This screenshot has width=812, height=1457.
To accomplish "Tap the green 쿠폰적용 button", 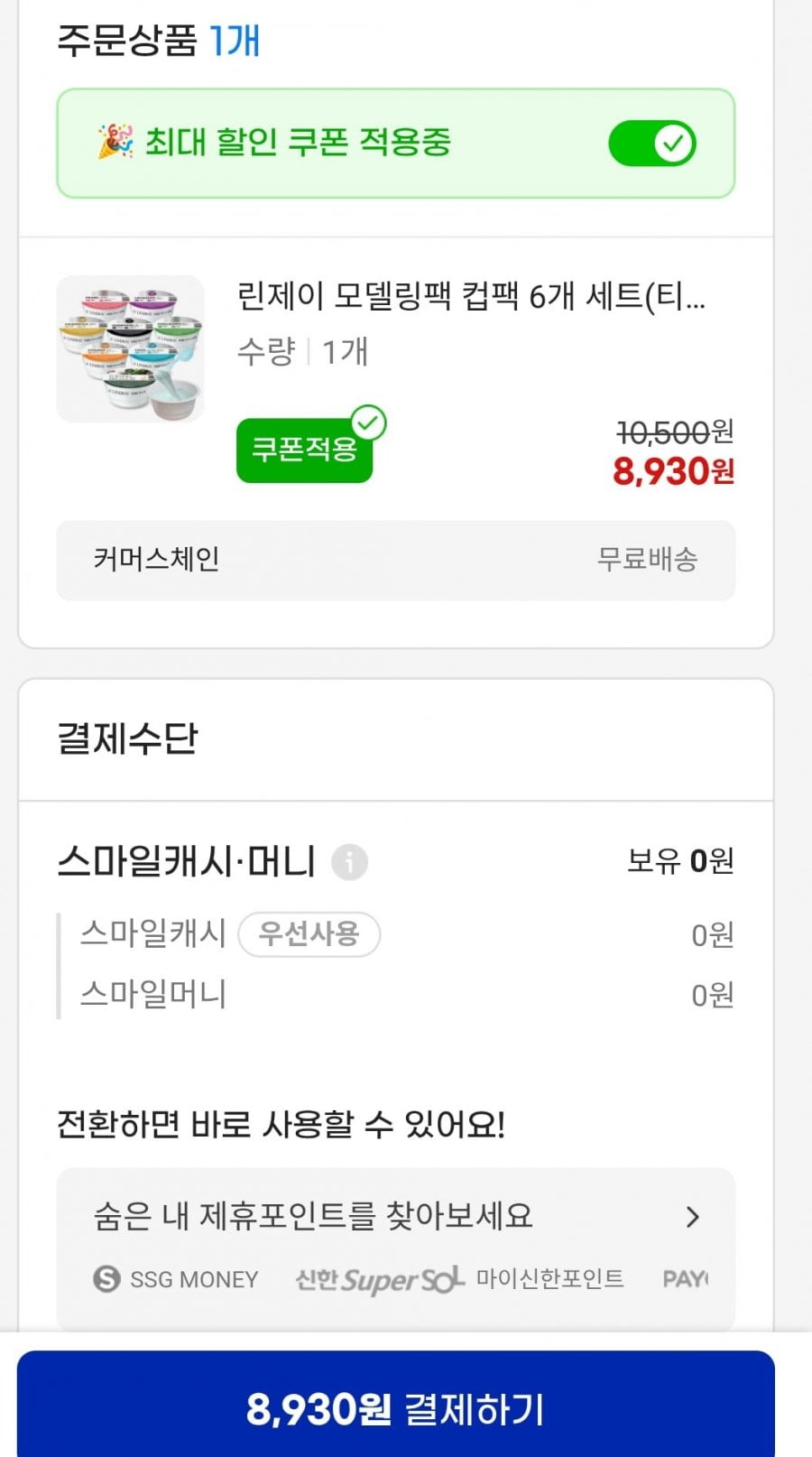I will [x=304, y=450].
